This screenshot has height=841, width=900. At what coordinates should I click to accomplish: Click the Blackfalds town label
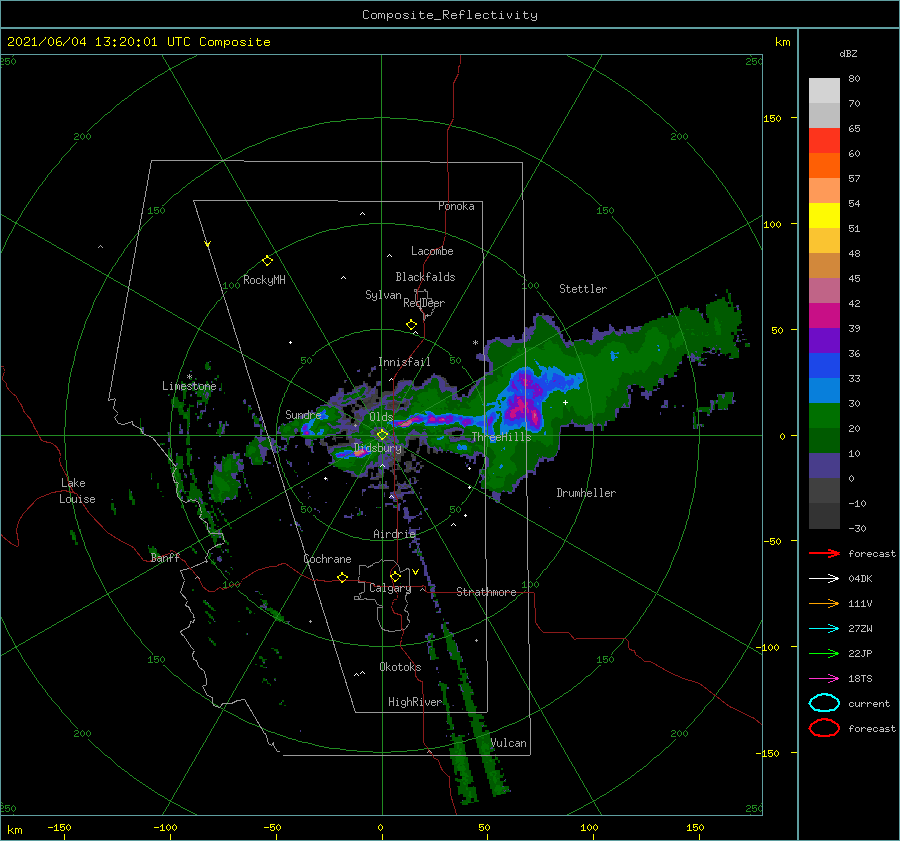[425, 277]
